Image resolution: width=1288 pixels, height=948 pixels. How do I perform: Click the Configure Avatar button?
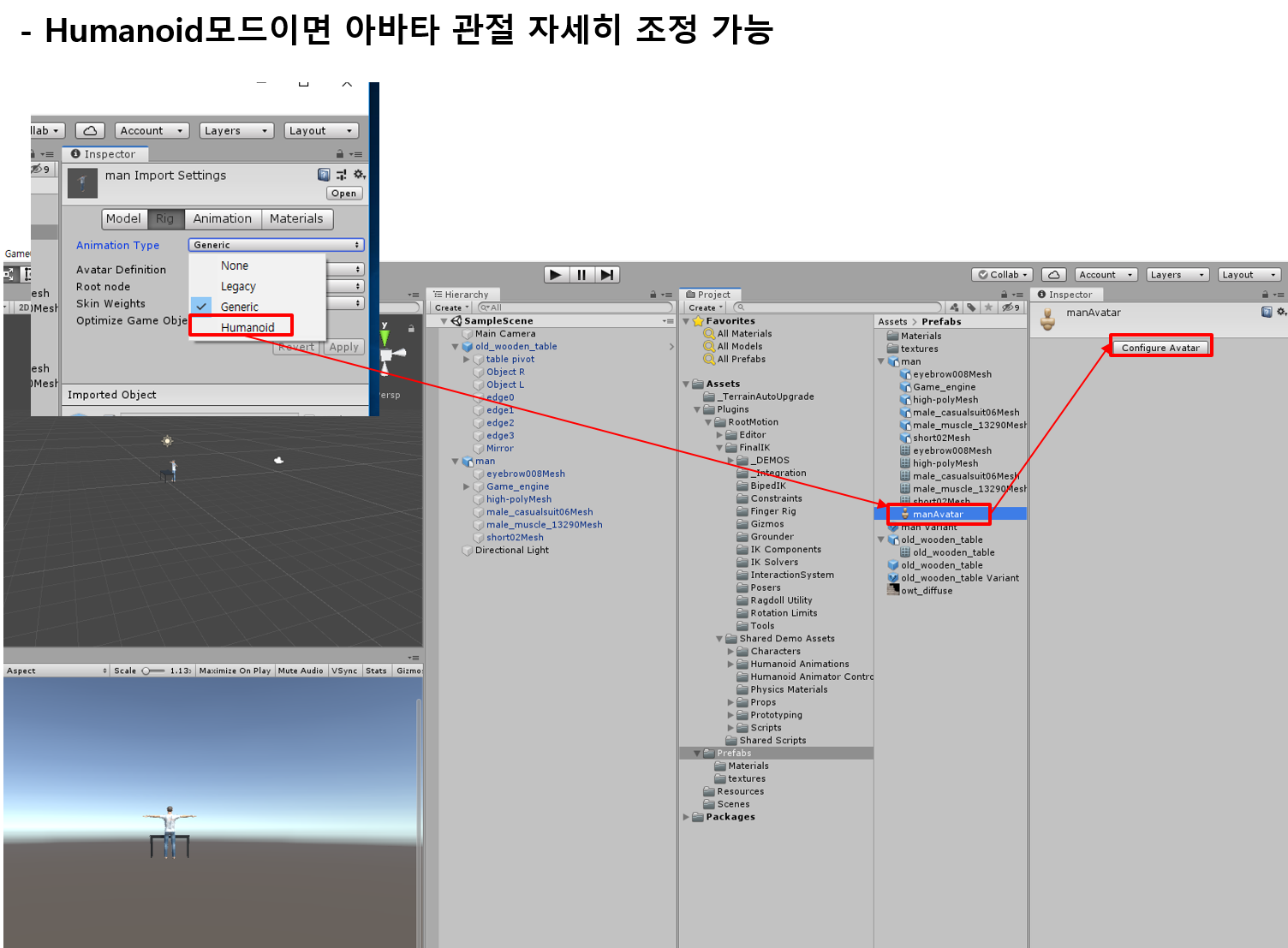point(1160,347)
